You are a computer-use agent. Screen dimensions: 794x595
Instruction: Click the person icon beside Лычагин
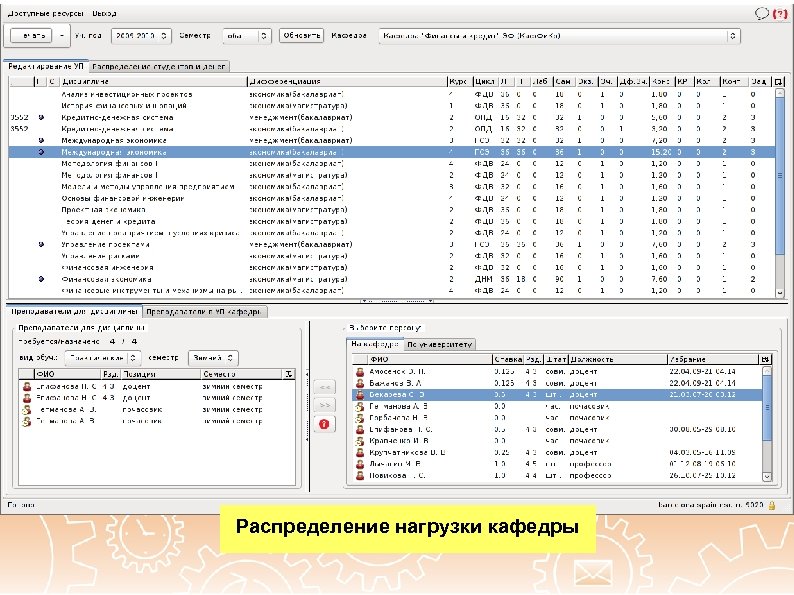[x=360, y=464]
